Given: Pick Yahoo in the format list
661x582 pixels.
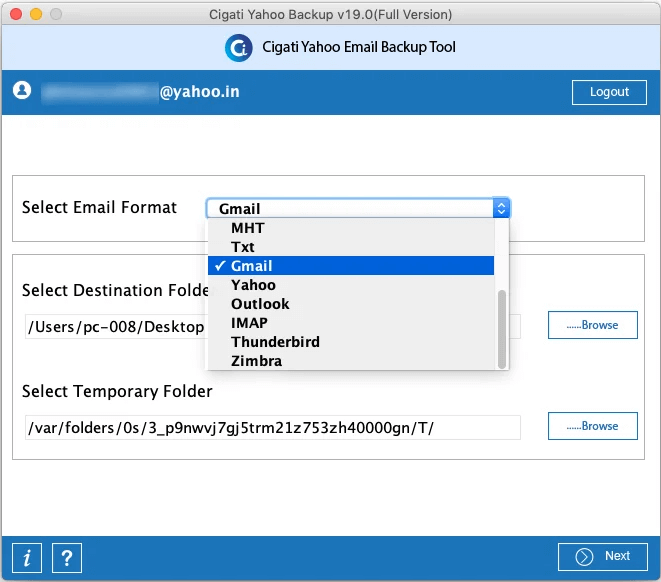Looking at the screenshot, I should (x=351, y=285).
